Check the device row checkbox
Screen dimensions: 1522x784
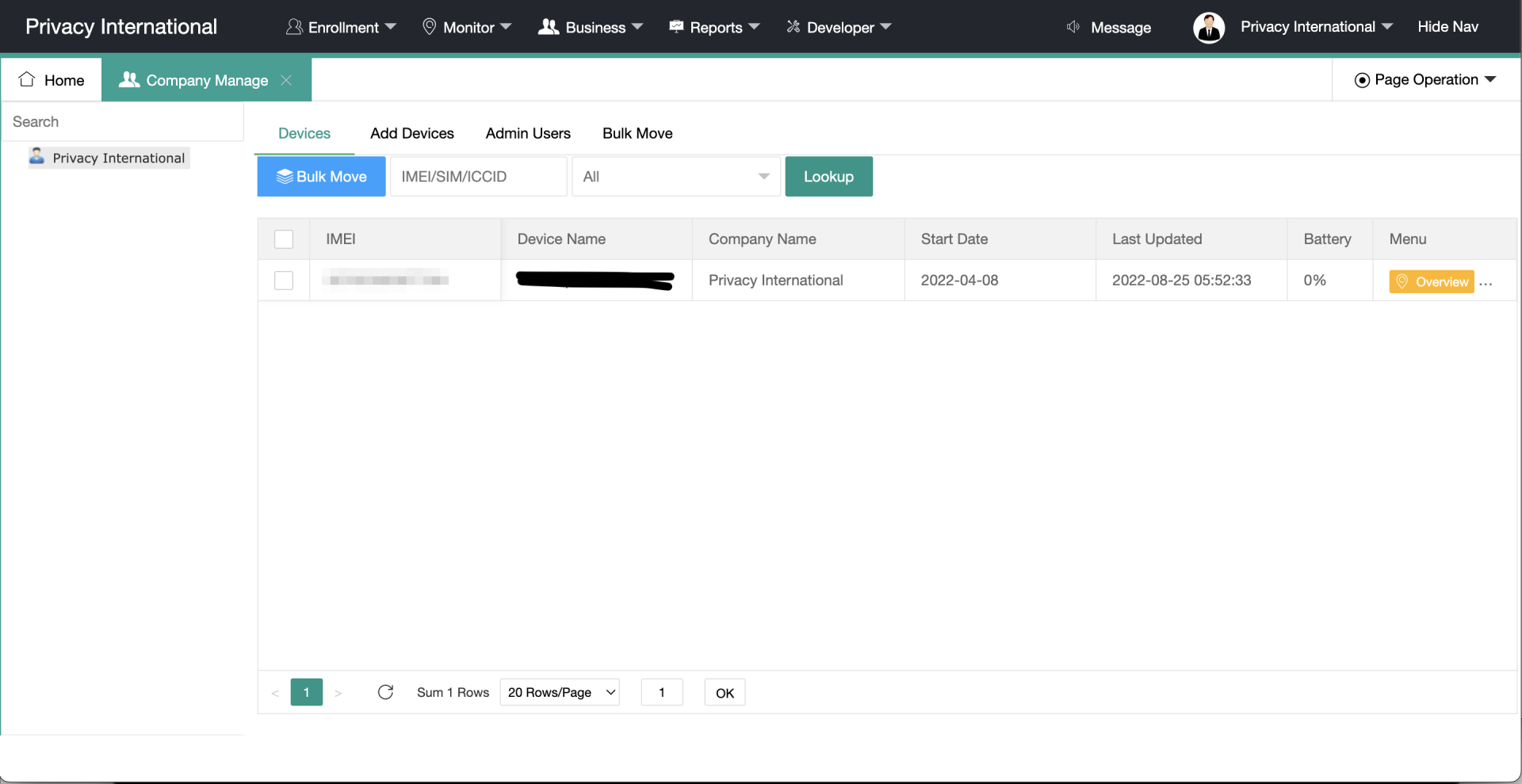click(x=283, y=281)
